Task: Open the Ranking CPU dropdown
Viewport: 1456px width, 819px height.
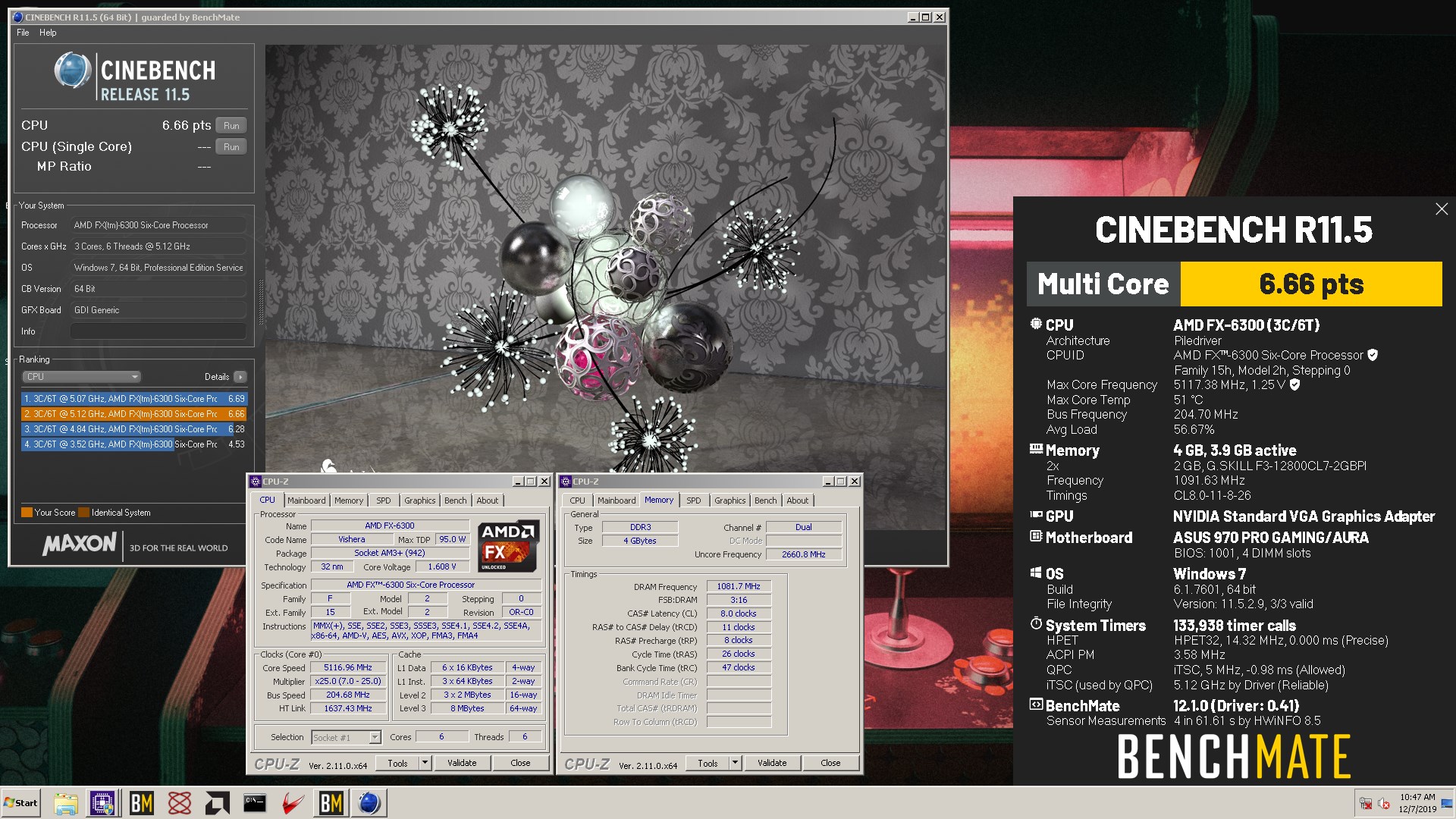Action: click(x=81, y=377)
